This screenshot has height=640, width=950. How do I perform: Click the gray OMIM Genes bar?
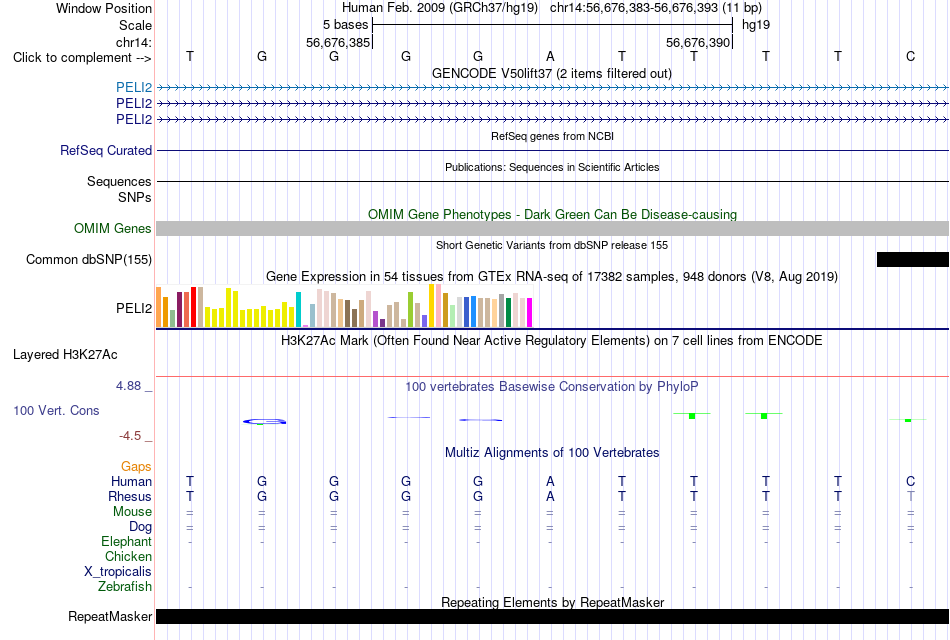click(553, 228)
